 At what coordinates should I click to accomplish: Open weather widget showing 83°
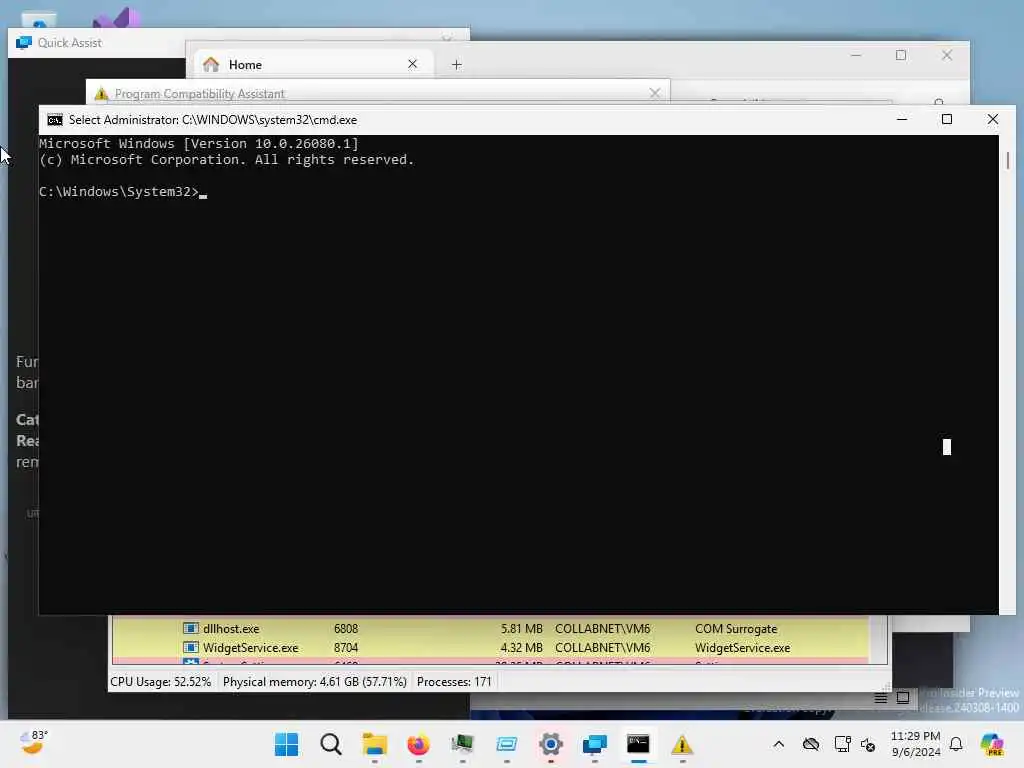tap(33, 743)
